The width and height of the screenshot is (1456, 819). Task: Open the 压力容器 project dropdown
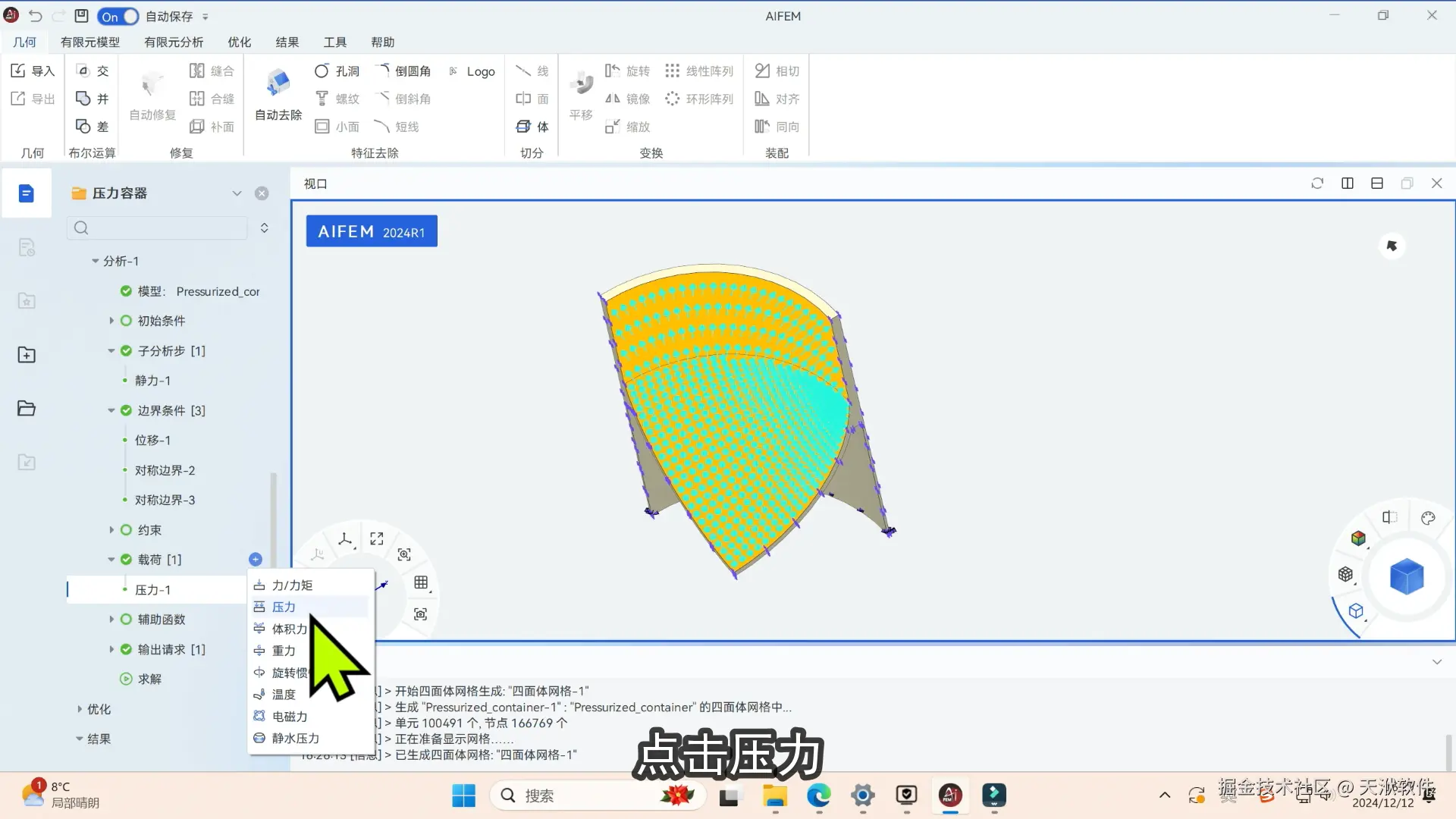pyautogui.click(x=237, y=193)
